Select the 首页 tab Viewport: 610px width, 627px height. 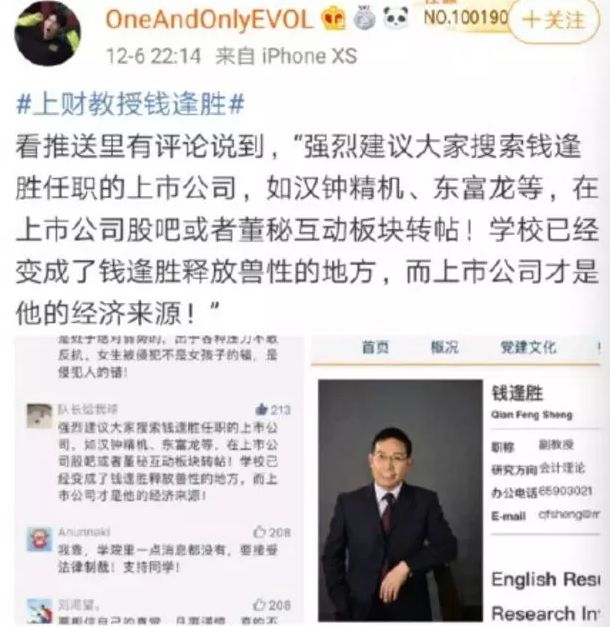point(375,347)
